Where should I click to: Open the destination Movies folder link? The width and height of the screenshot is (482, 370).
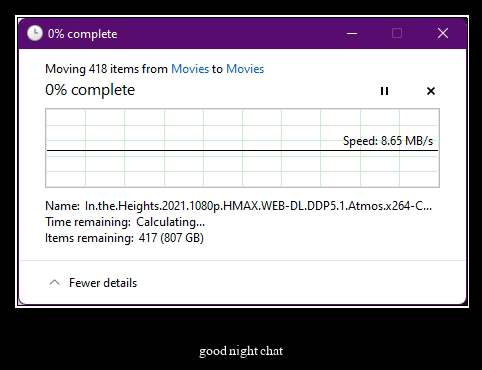coord(245,69)
